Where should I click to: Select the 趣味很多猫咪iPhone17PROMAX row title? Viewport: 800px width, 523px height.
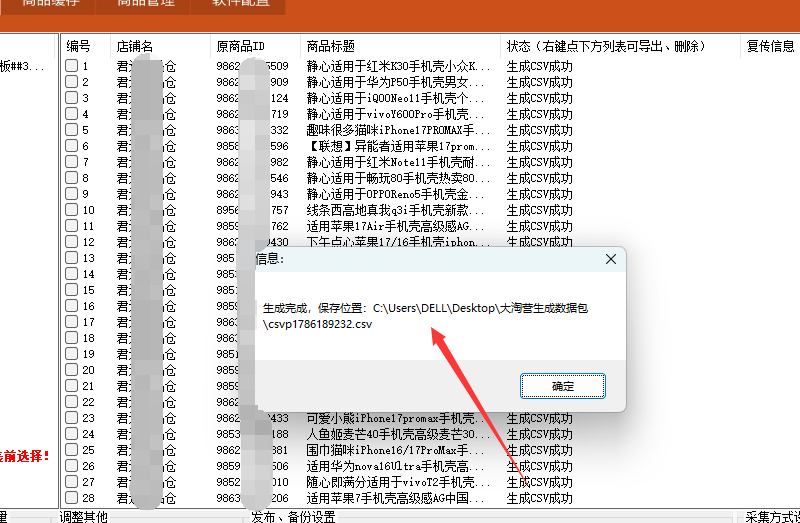click(x=398, y=130)
